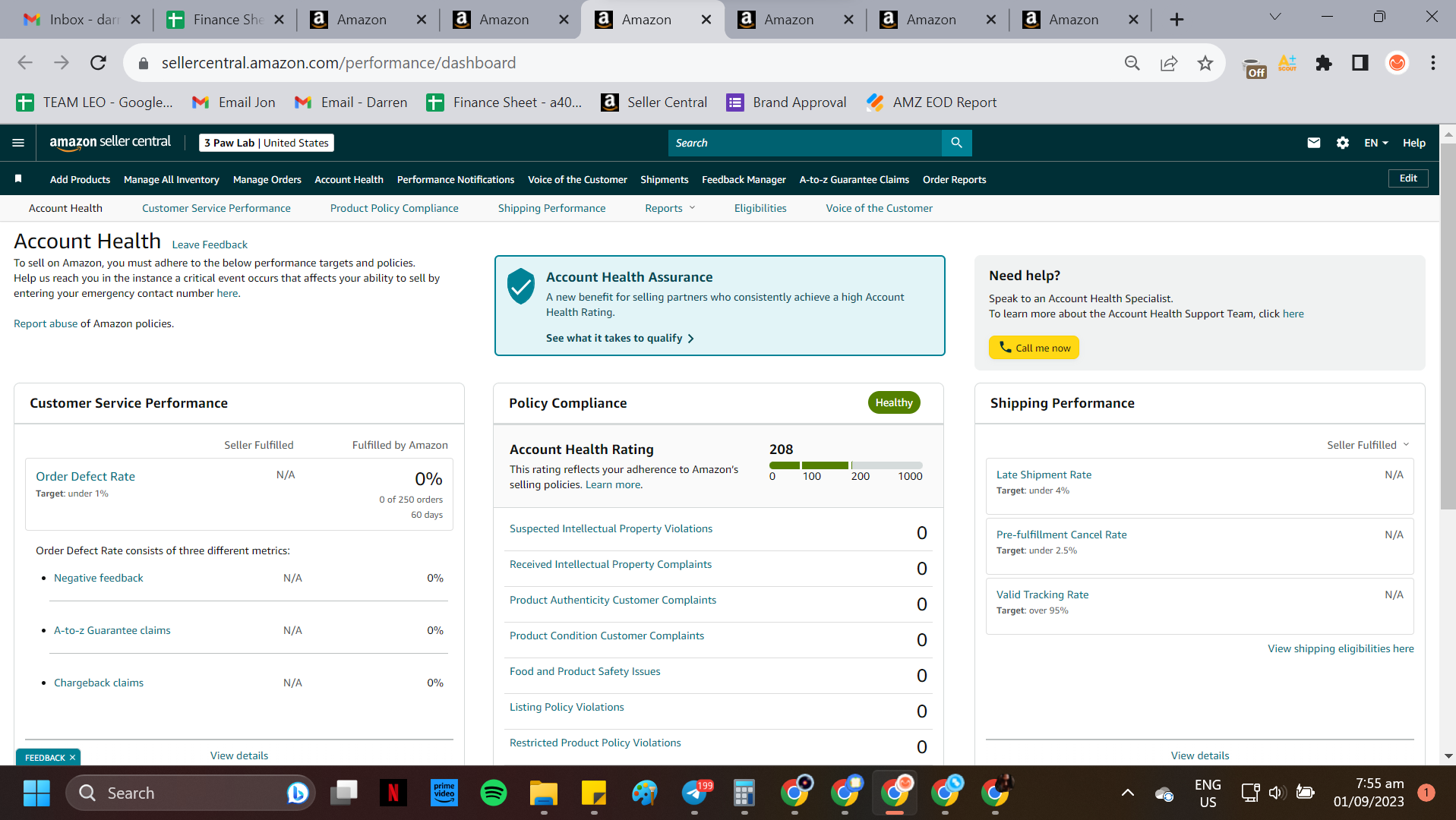Open the A-to-z Guarantee claims metric link
Image resolution: width=1456 pixels, height=820 pixels.
point(112,630)
